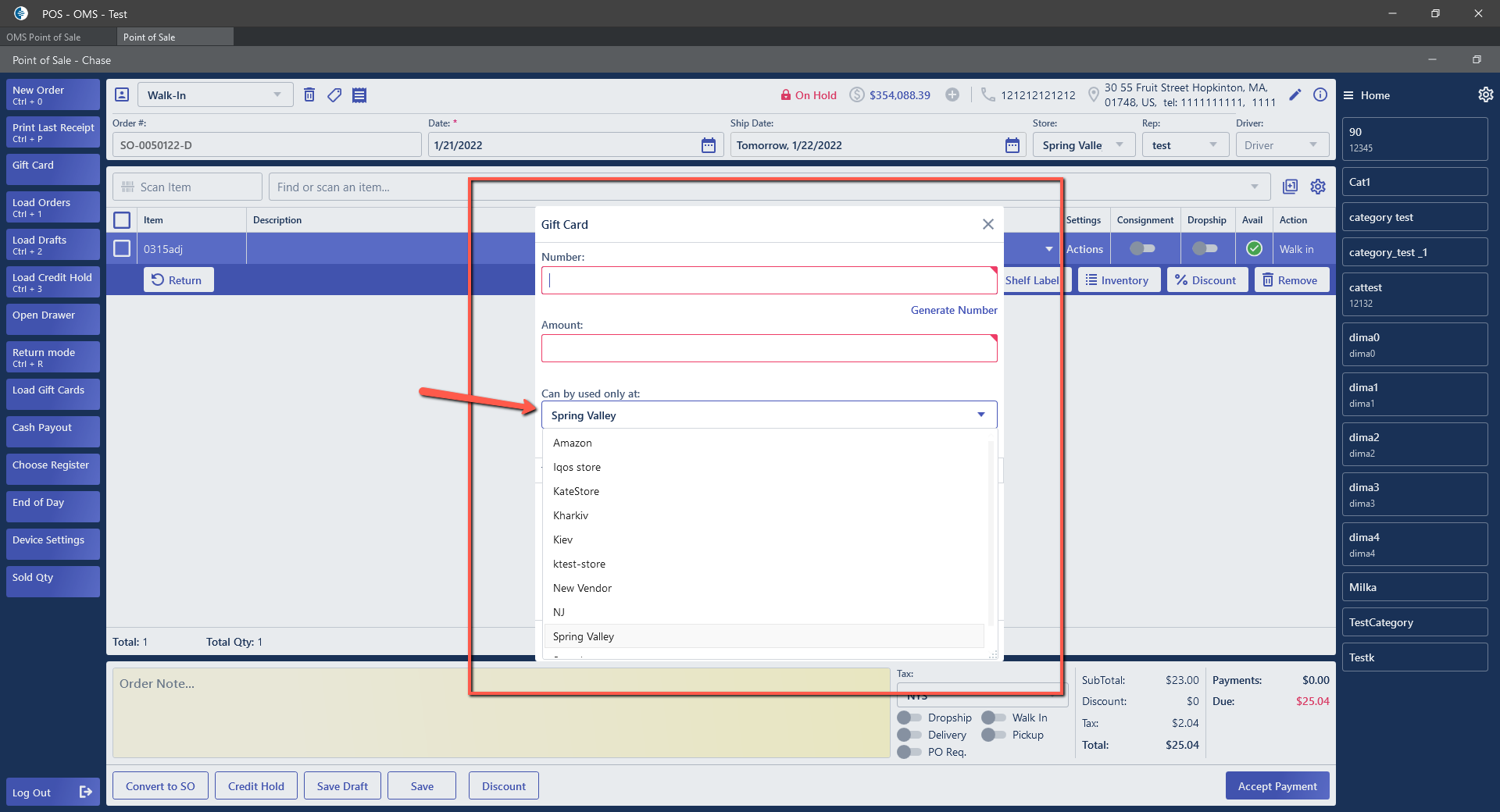Click the phone icon next to 121212121212
Screen dimensions: 1500x812
(987, 94)
